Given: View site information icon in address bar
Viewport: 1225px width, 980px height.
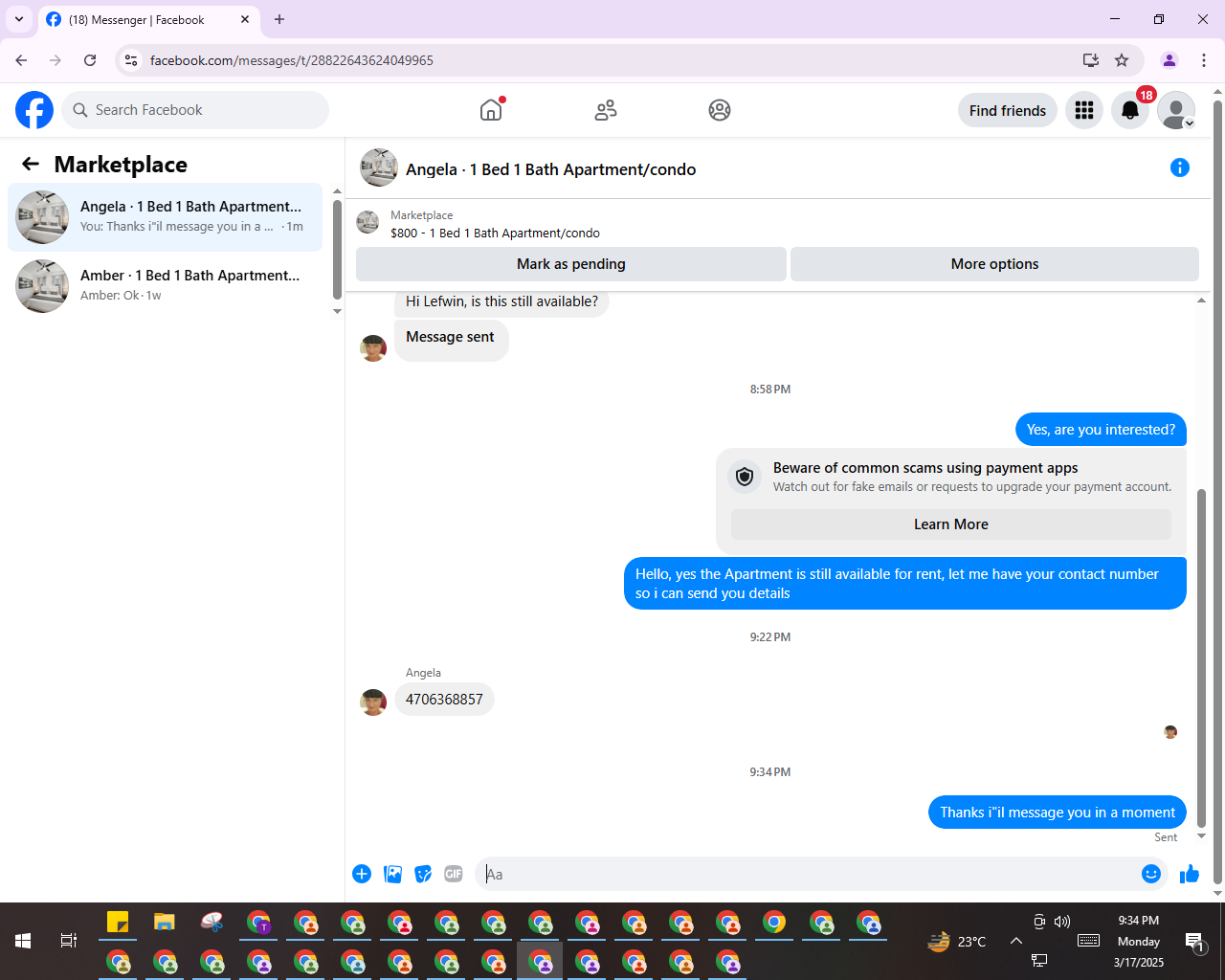Looking at the screenshot, I should (x=132, y=60).
